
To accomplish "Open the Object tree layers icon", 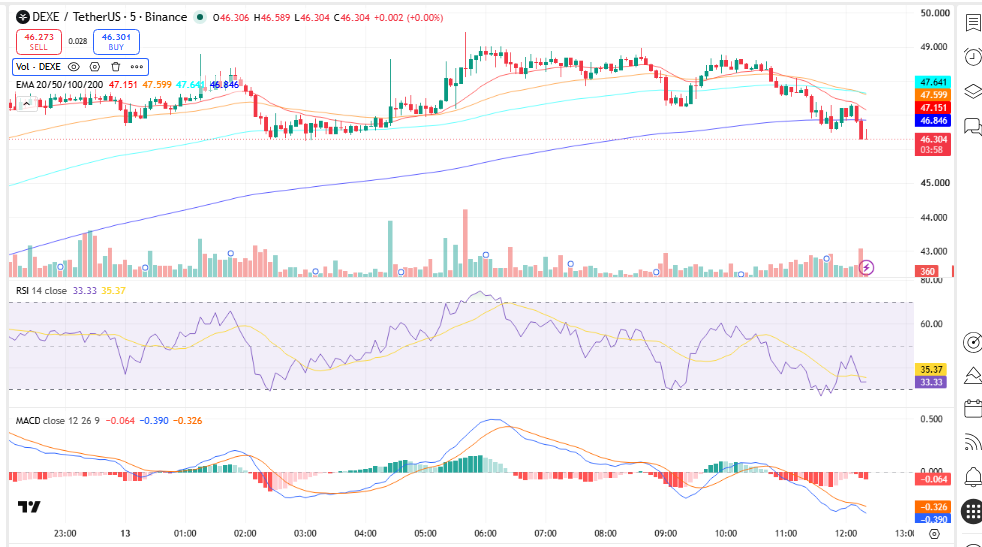I will coord(973,91).
